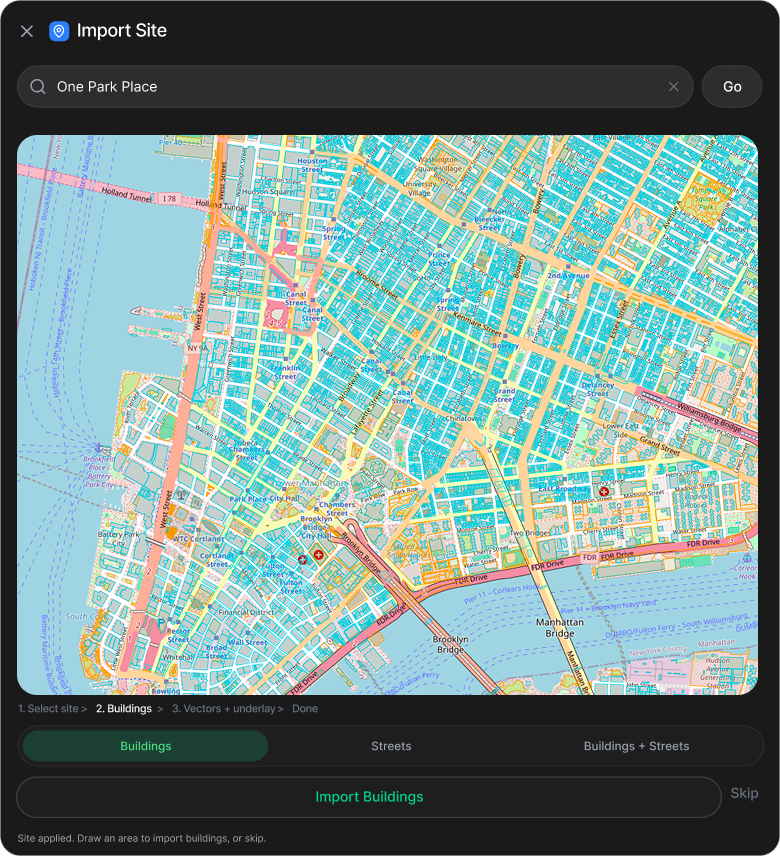Select the Streets import mode
This screenshot has height=856, width=780.
[x=391, y=746]
